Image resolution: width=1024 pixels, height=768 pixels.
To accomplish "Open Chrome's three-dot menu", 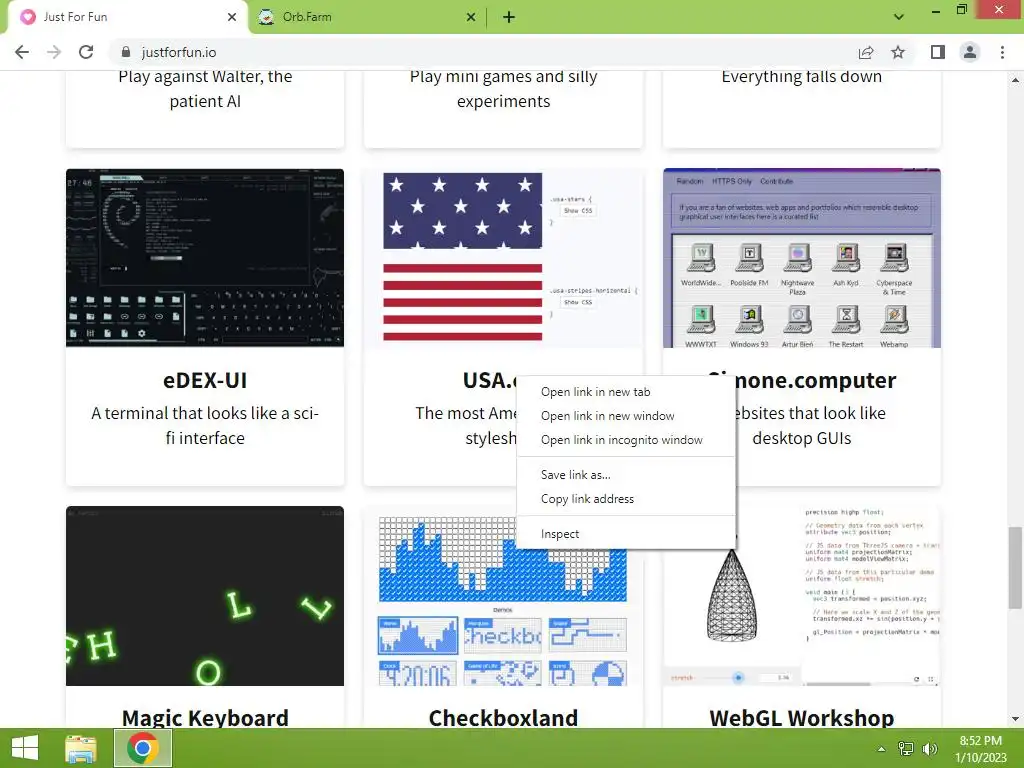I will coord(1002,52).
